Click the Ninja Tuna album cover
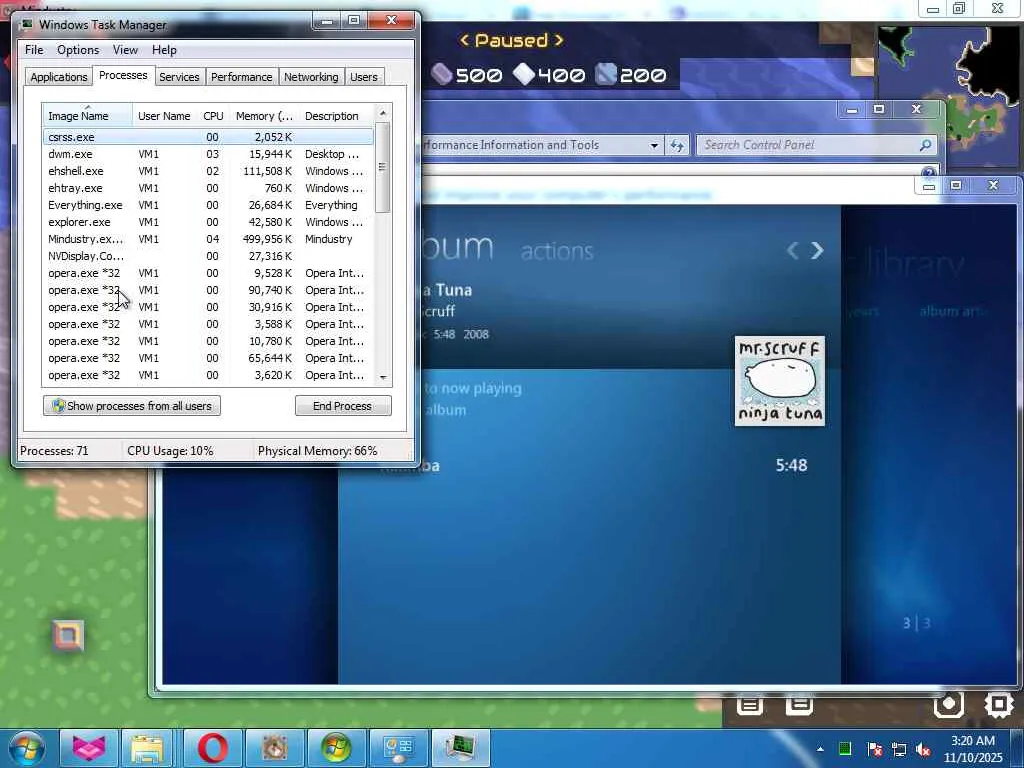 [x=780, y=381]
